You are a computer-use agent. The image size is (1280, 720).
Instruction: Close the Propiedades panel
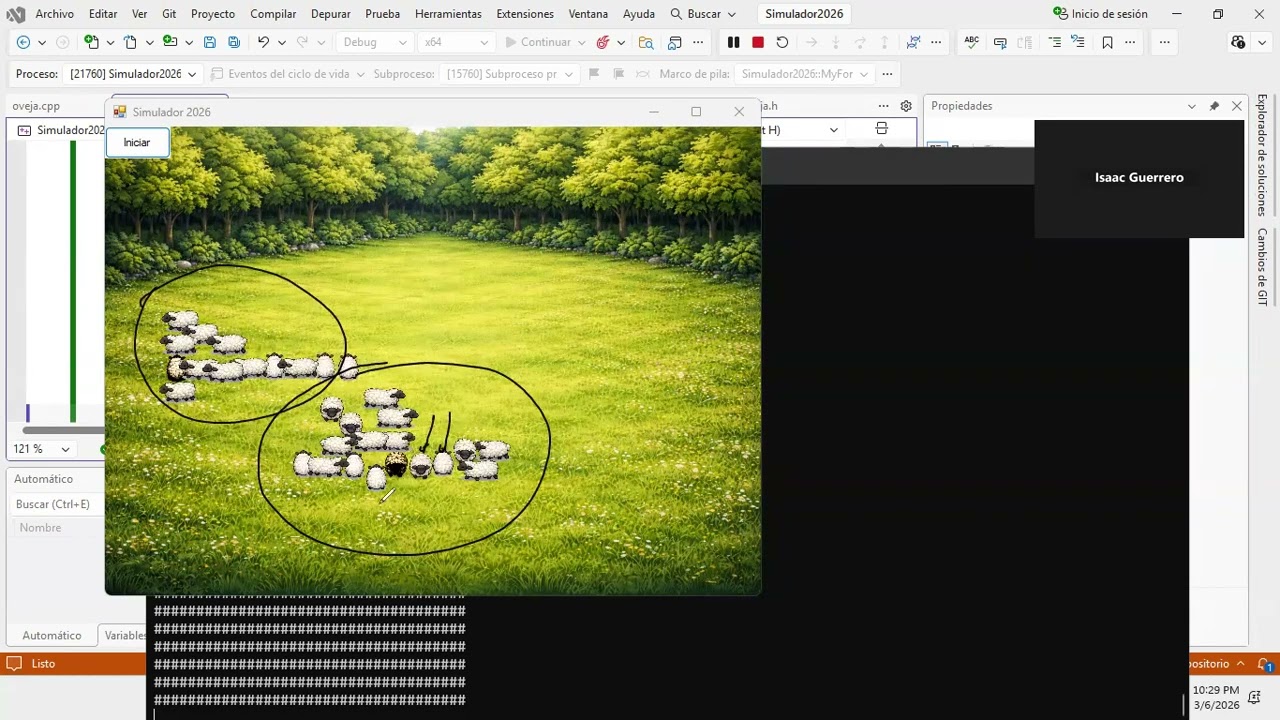(1237, 106)
